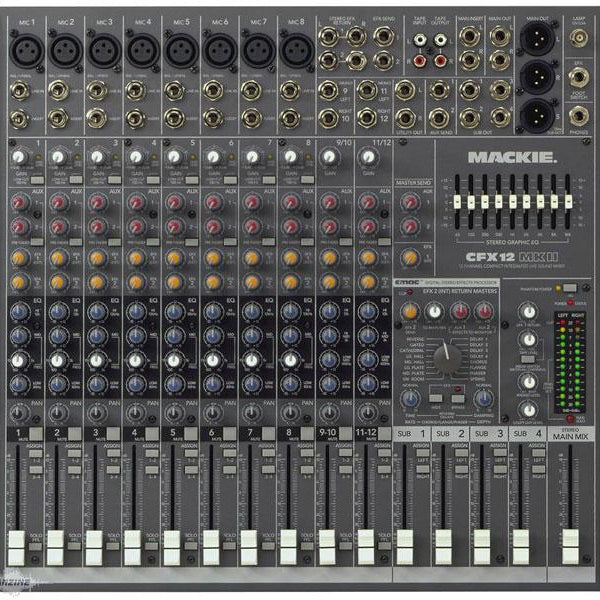Select the red Tape Output right RCA jack
This screenshot has height=600, width=600.
click(x=440, y=60)
